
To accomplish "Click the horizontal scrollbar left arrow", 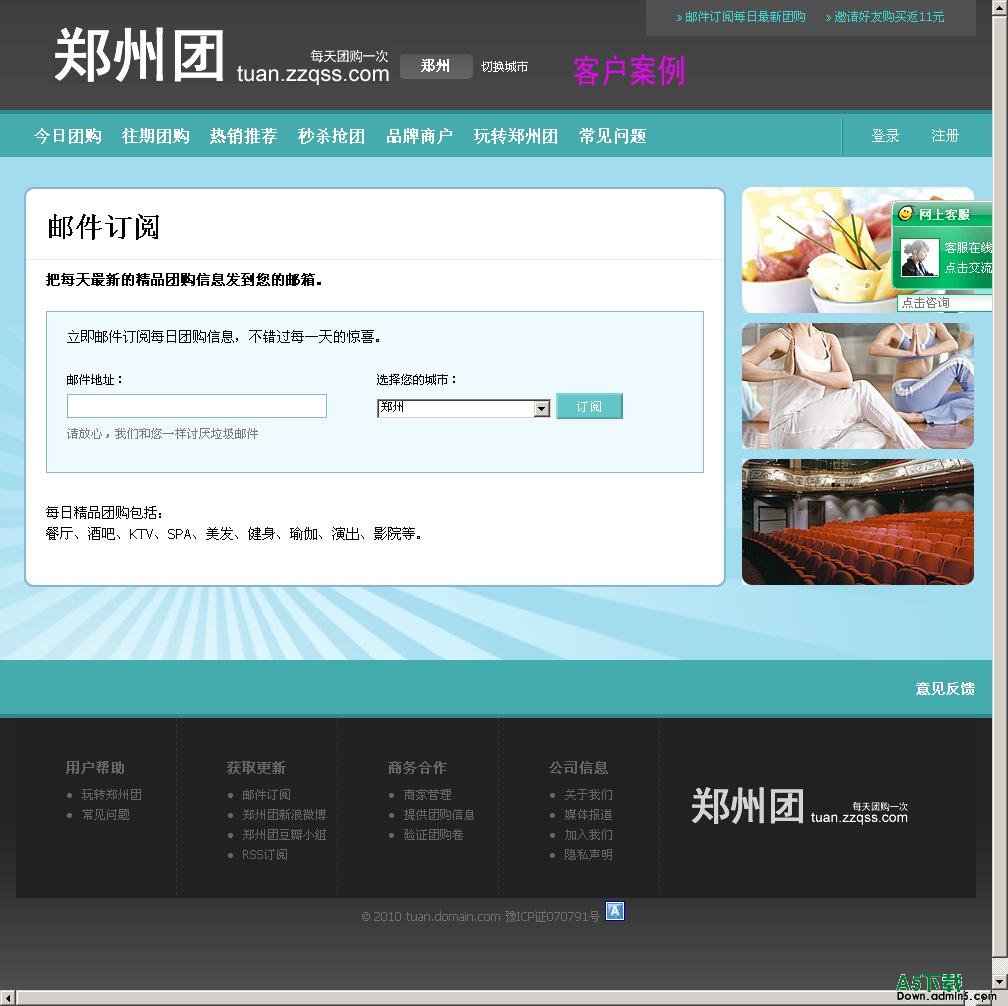I will [7, 998].
